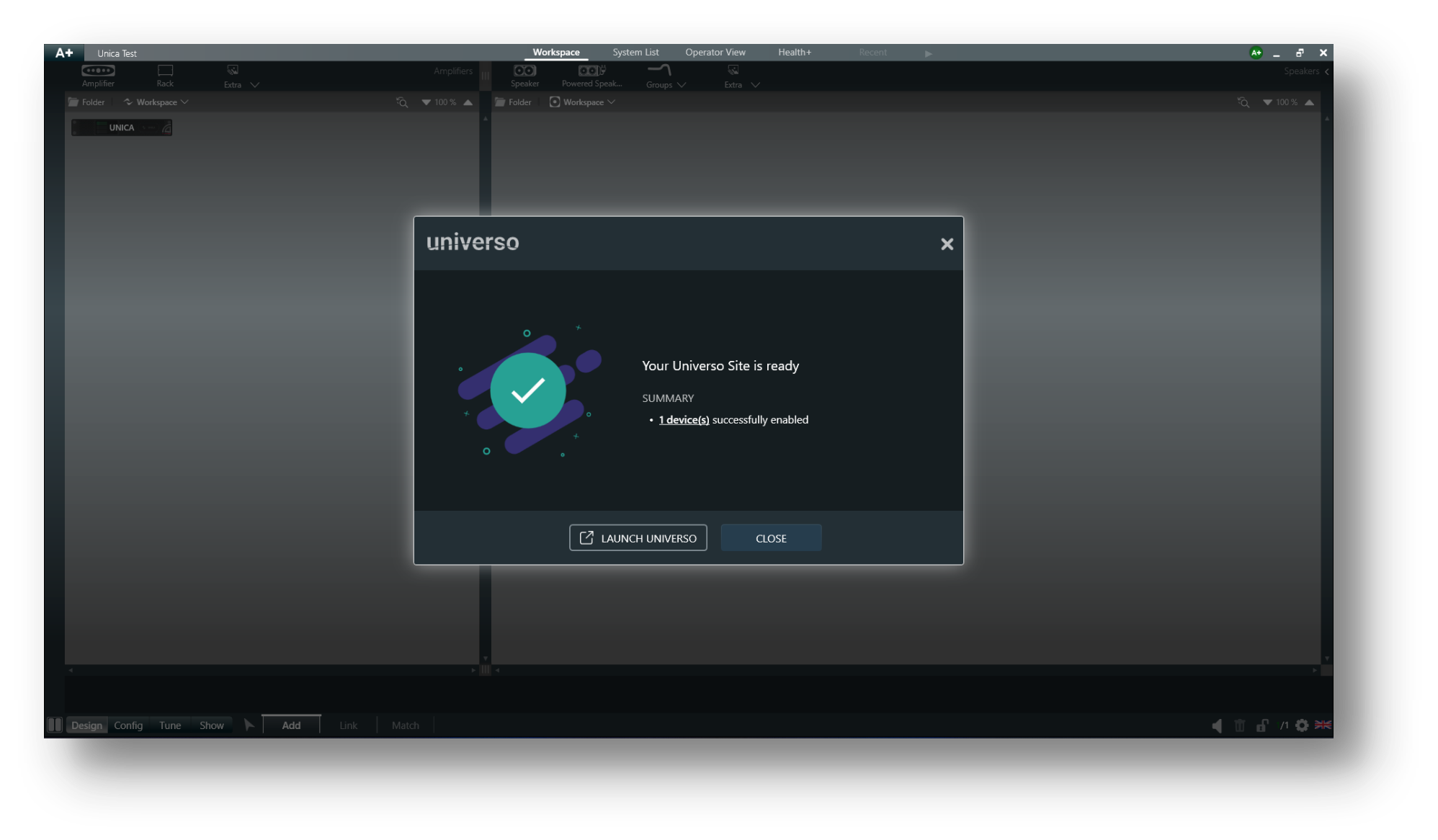Click the play arrow next to Recent
This screenshot has width=1438, height=840.
[x=928, y=53]
